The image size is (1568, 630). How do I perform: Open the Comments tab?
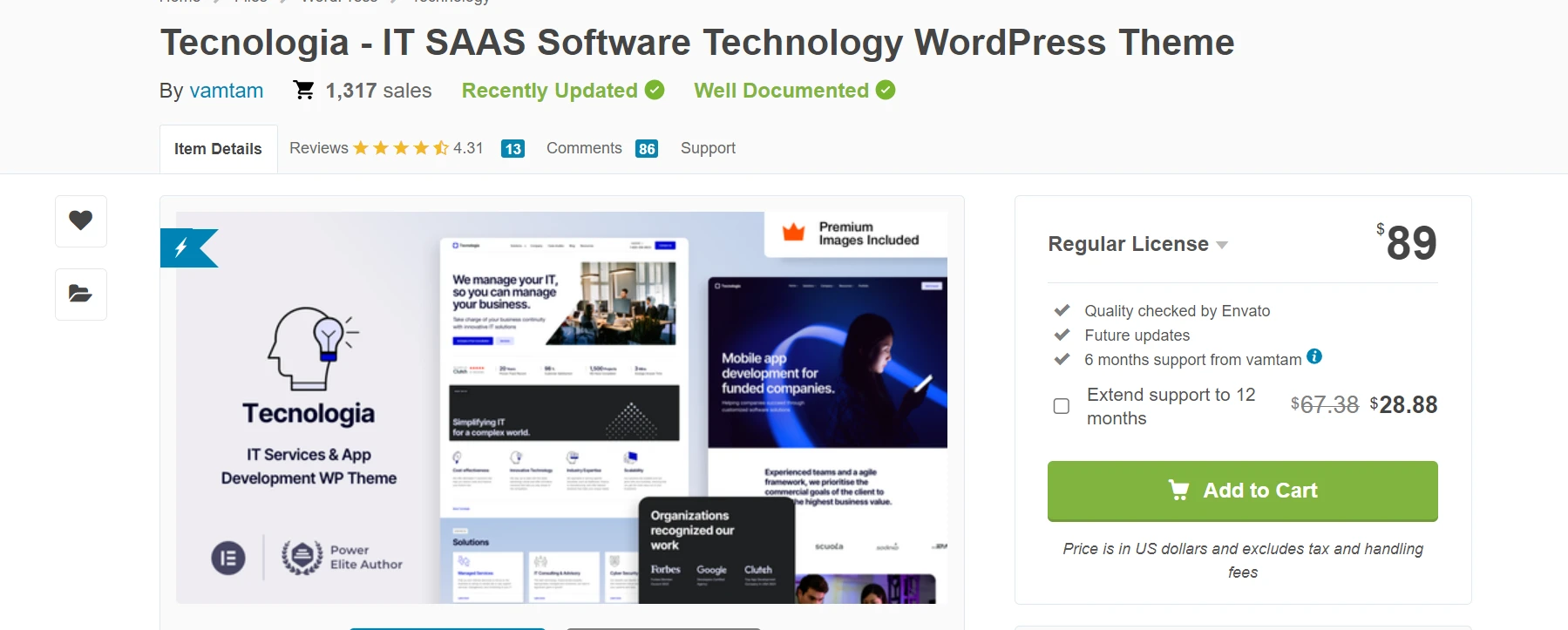584,148
